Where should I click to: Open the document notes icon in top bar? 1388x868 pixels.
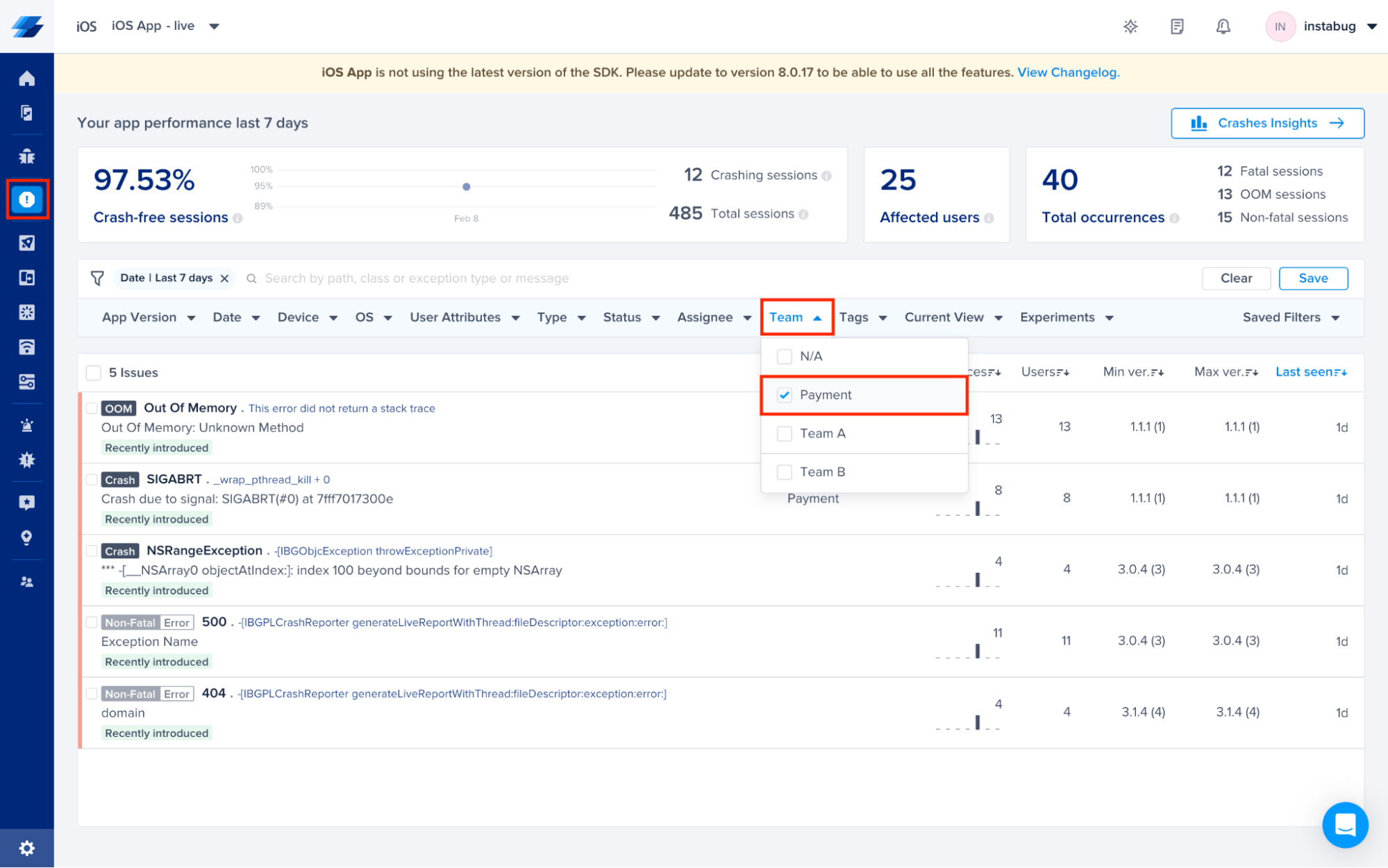pyautogui.click(x=1176, y=26)
